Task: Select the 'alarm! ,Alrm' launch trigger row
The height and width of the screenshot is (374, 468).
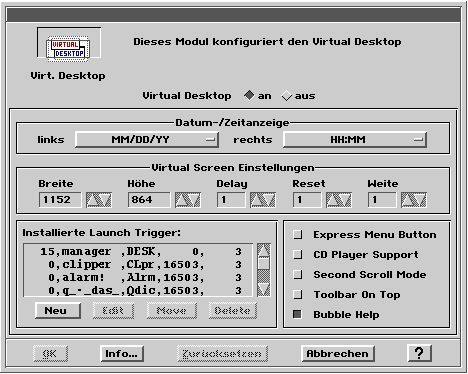Action: (138, 277)
